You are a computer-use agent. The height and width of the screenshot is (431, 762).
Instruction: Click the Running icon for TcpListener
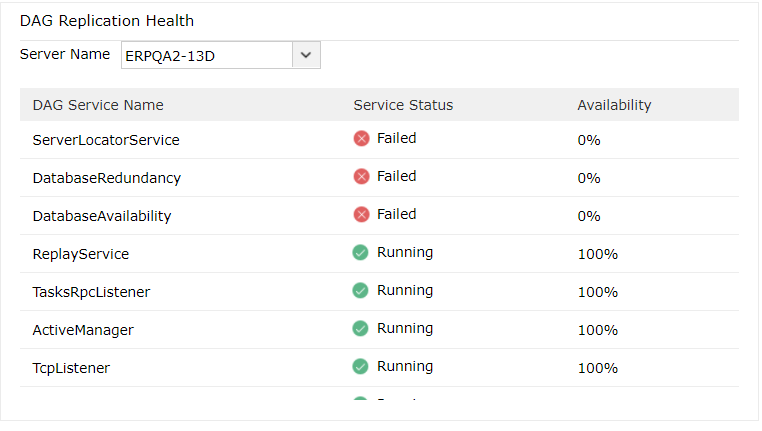point(361,367)
